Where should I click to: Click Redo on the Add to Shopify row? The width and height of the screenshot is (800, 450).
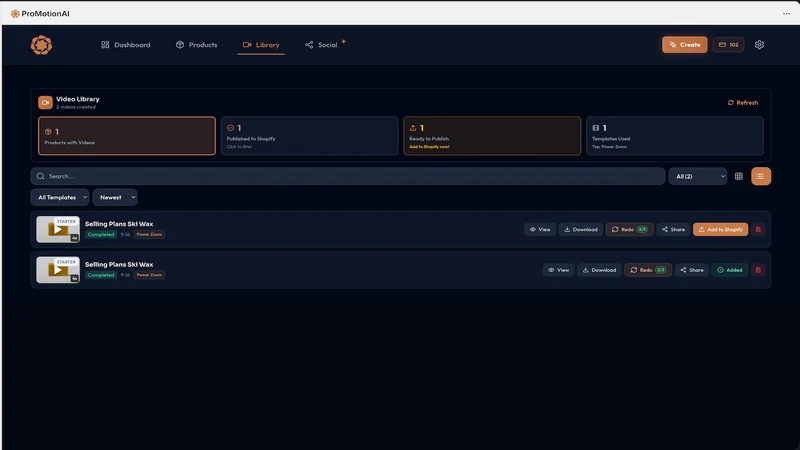click(x=629, y=230)
